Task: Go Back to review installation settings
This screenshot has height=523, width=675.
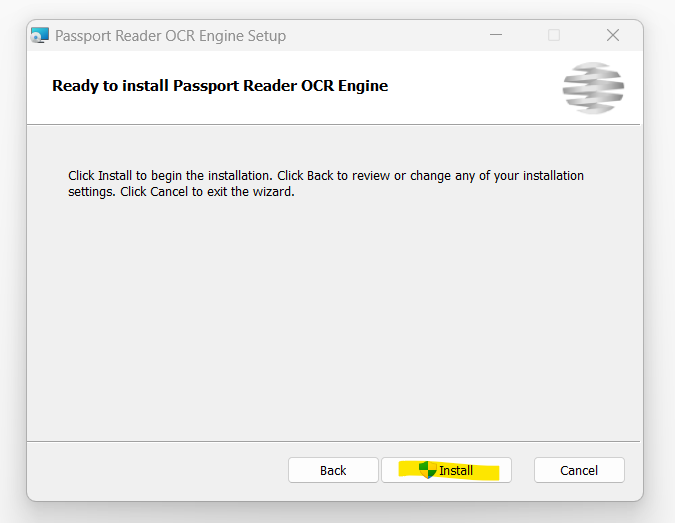Action: click(x=333, y=470)
